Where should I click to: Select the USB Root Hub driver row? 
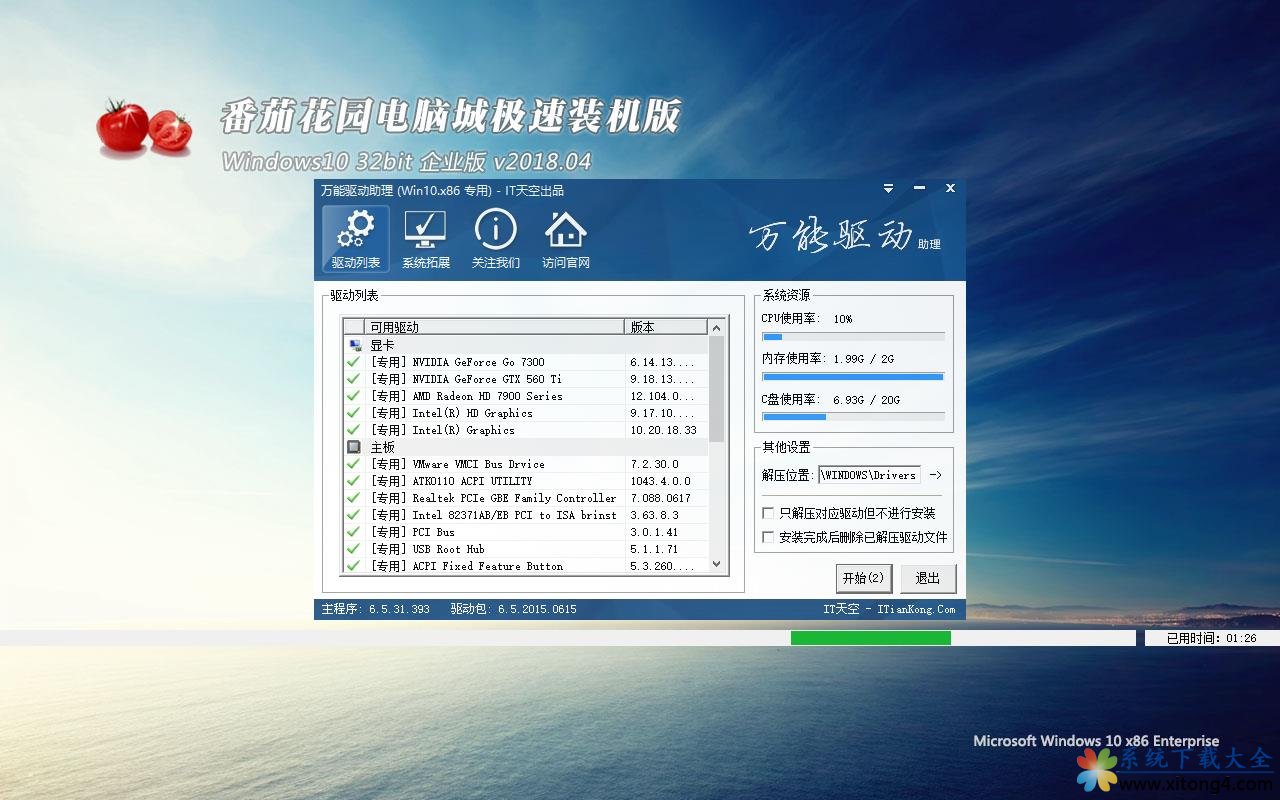525,549
